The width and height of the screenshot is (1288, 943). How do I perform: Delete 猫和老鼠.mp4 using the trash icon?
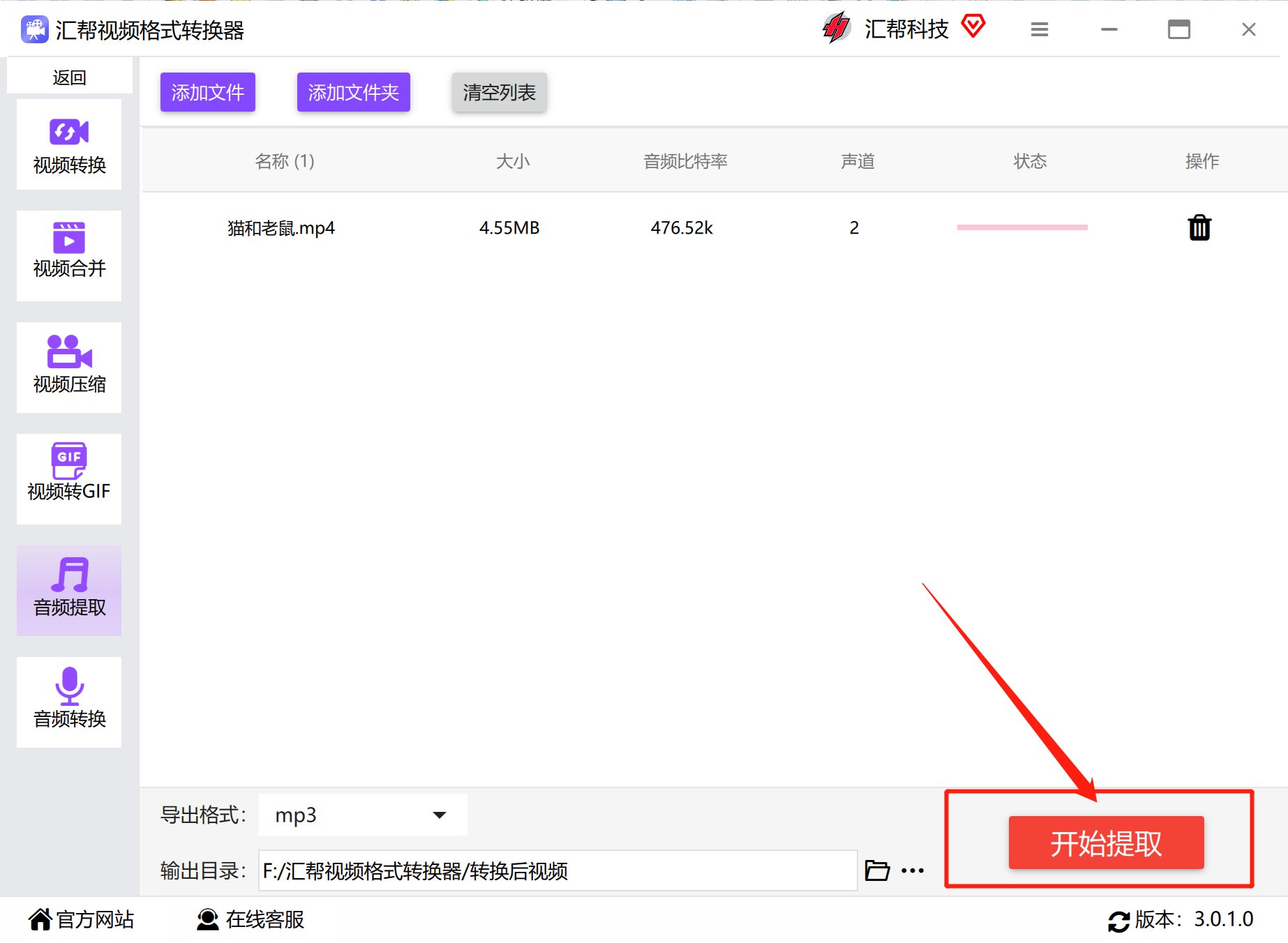pyautogui.click(x=1199, y=227)
